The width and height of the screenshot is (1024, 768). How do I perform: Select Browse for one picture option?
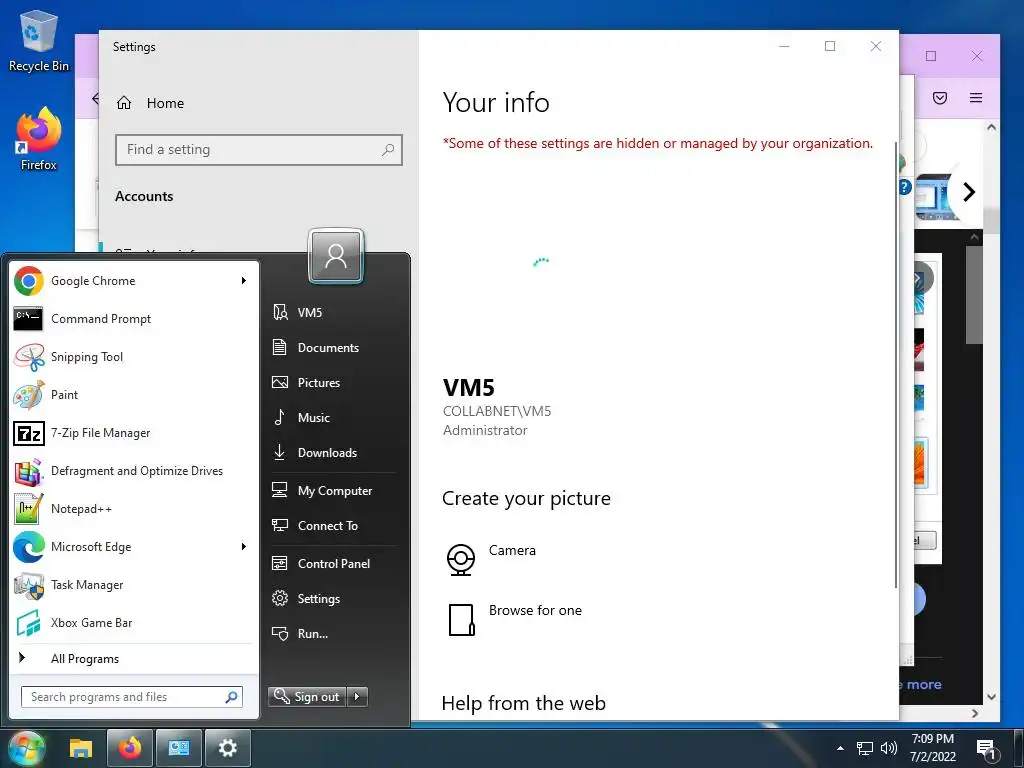[x=515, y=619]
